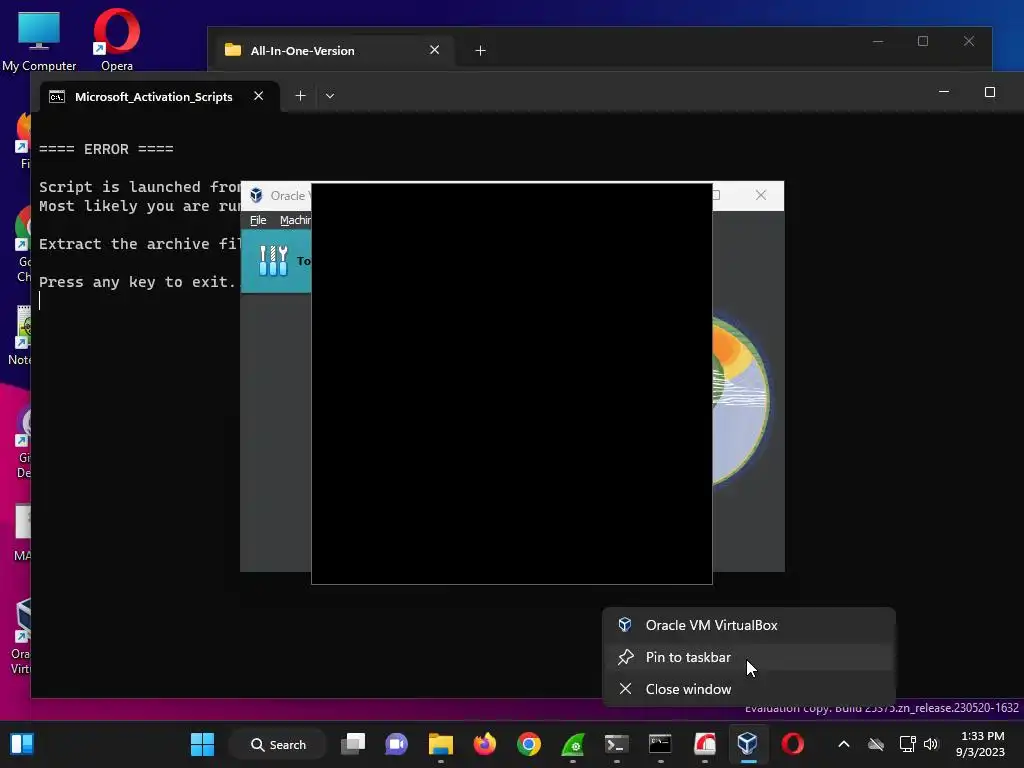This screenshot has width=1024, height=768.
Task: Minimize the terminal window
Action: pyautogui.click(x=944, y=92)
